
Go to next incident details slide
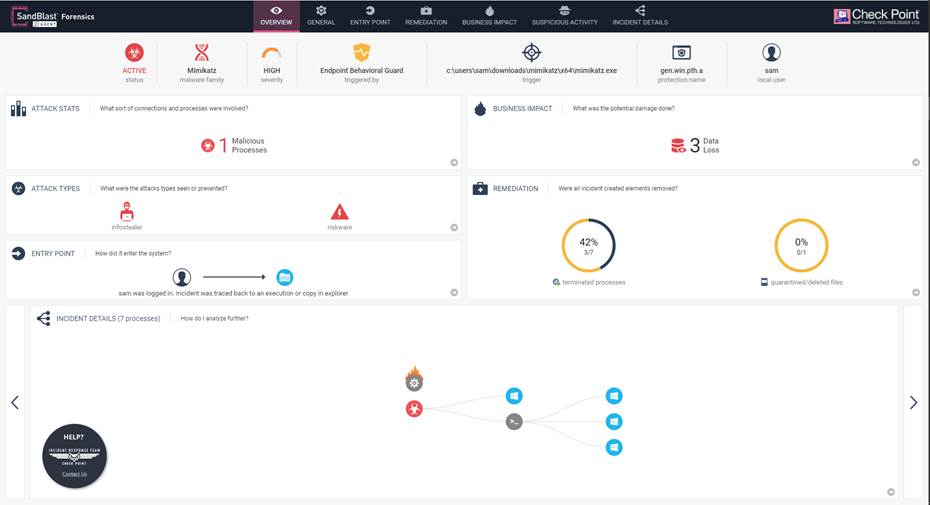913,402
